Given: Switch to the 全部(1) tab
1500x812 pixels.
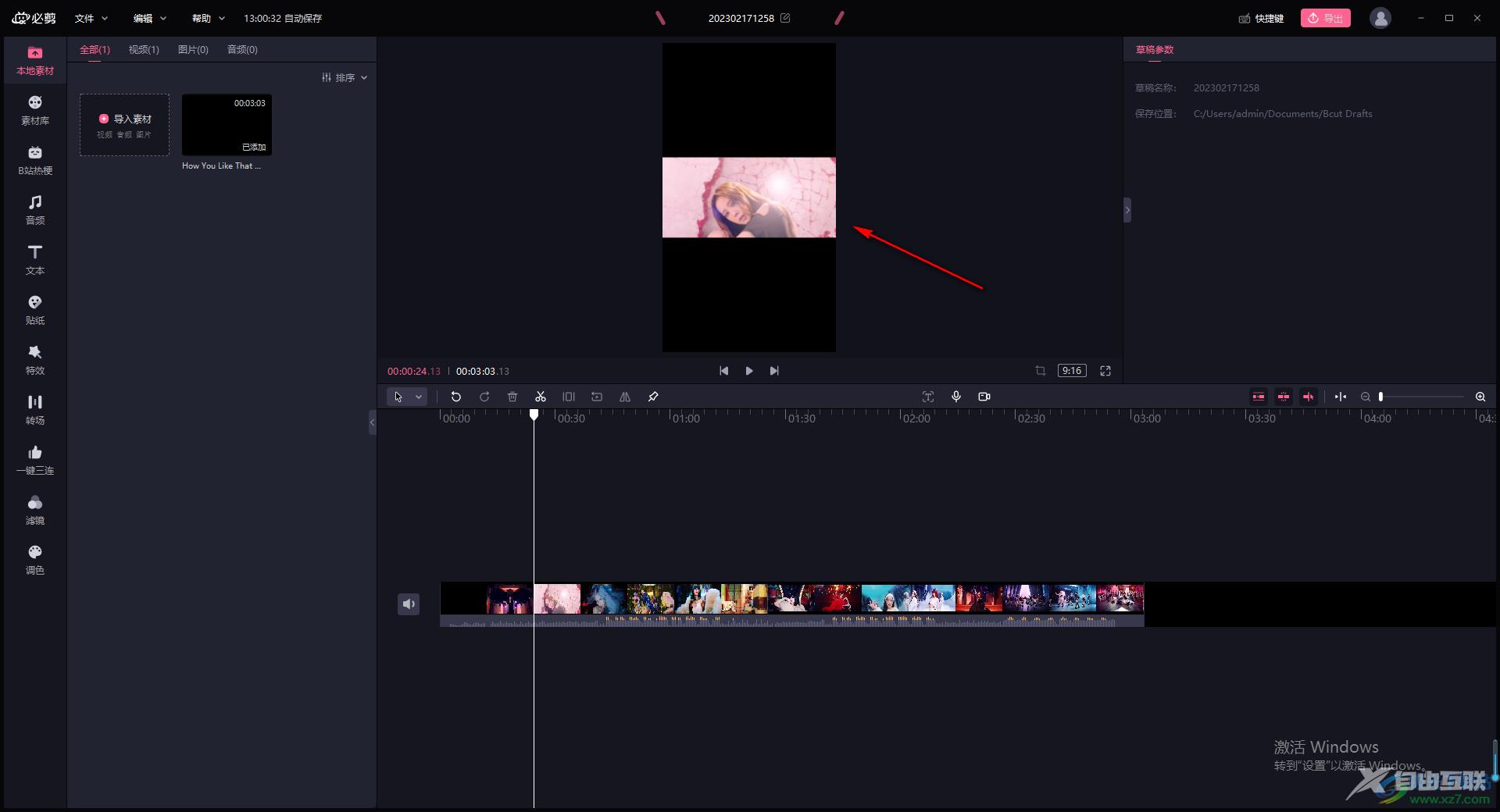Looking at the screenshot, I should (x=95, y=49).
